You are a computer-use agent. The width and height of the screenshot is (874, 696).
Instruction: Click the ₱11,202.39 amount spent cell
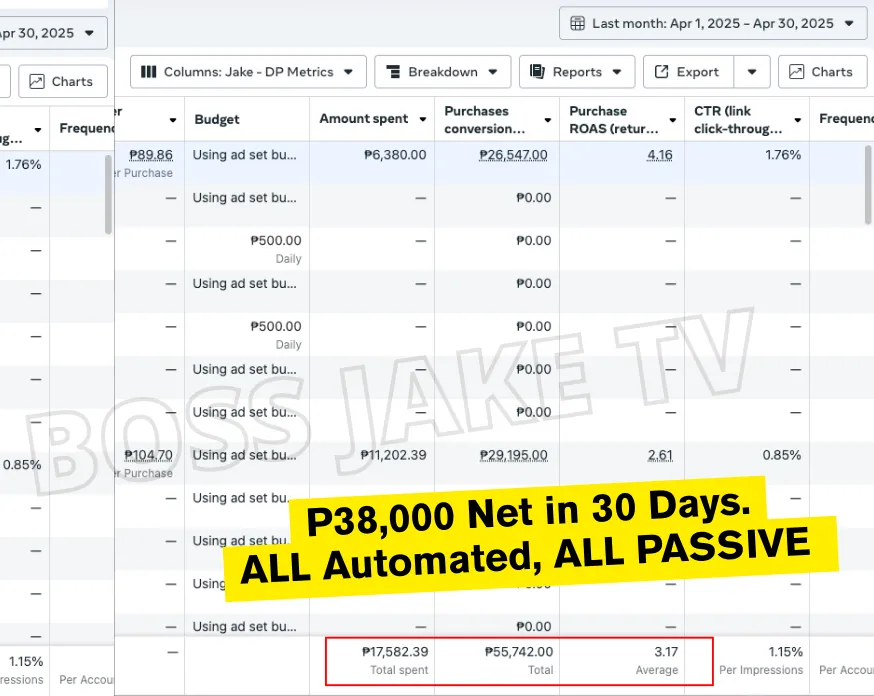(x=394, y=455)
